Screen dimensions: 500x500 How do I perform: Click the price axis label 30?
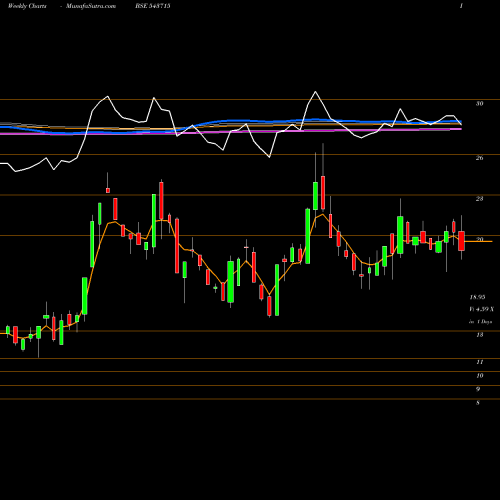tap(479, 104)
